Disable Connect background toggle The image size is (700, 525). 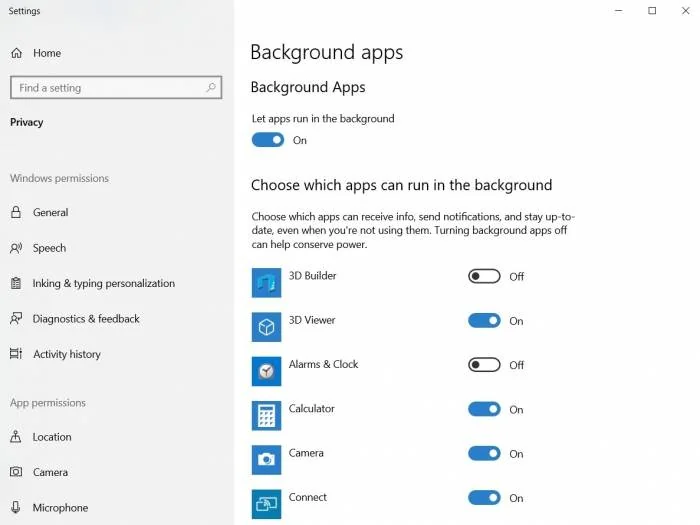tap(484, 498)
